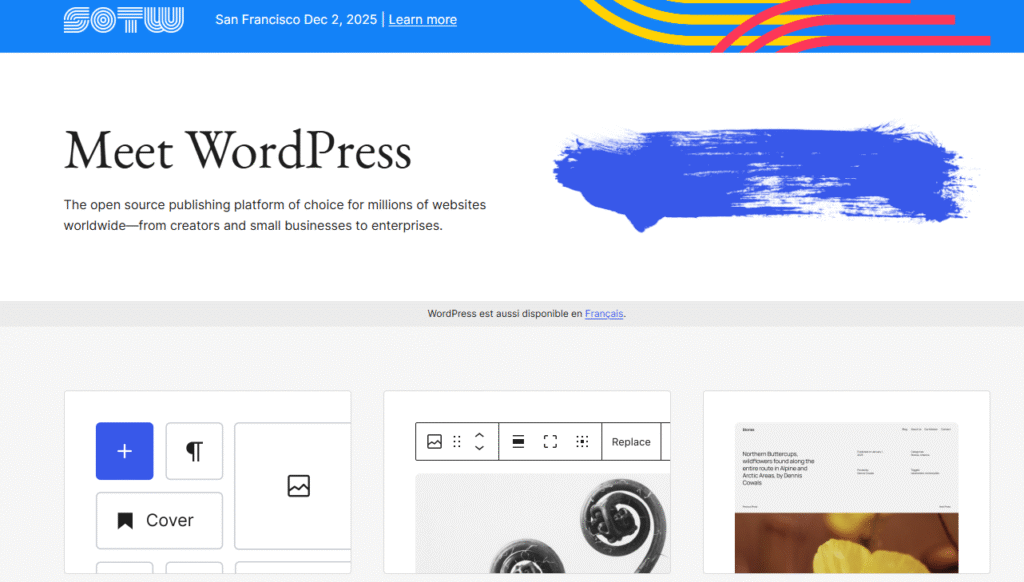
Task: Click the image block type icon in toolbar
Action: 434,441
